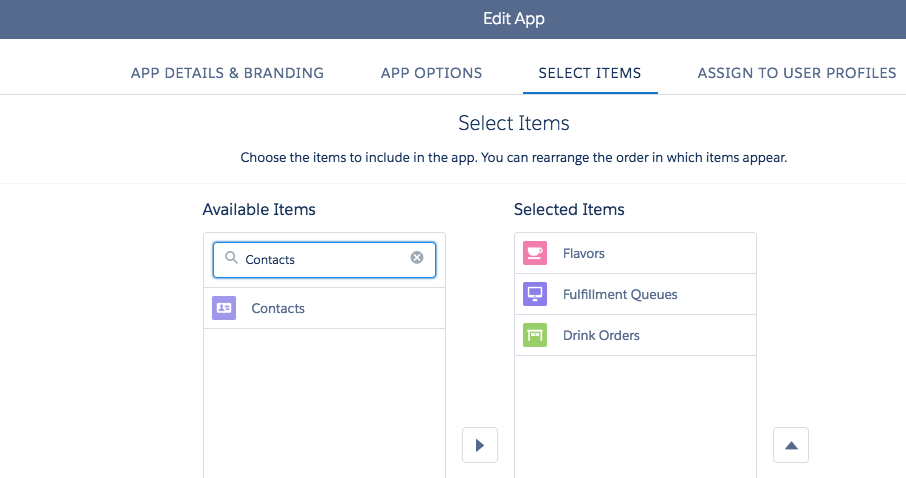906x478 pixels.
Task: Select the Select Items tab
Action: point(590,73)
